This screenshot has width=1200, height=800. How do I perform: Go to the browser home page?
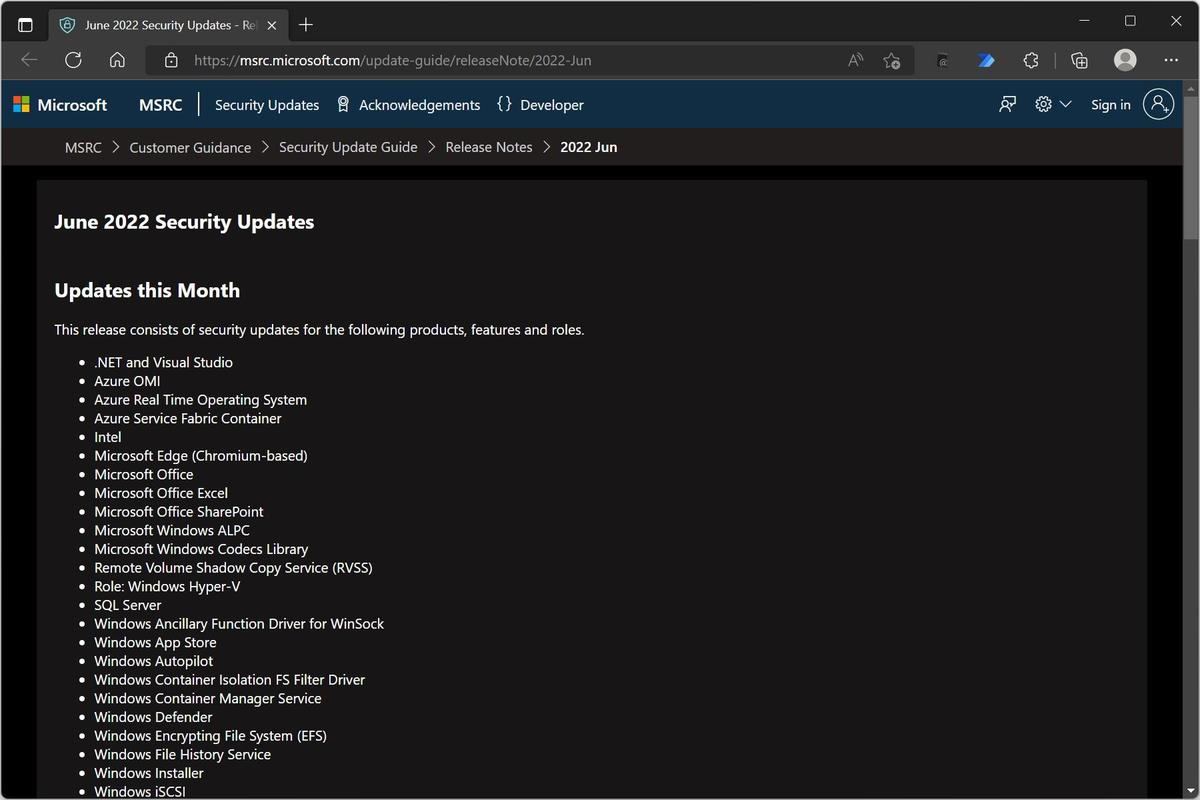[117, 60]
